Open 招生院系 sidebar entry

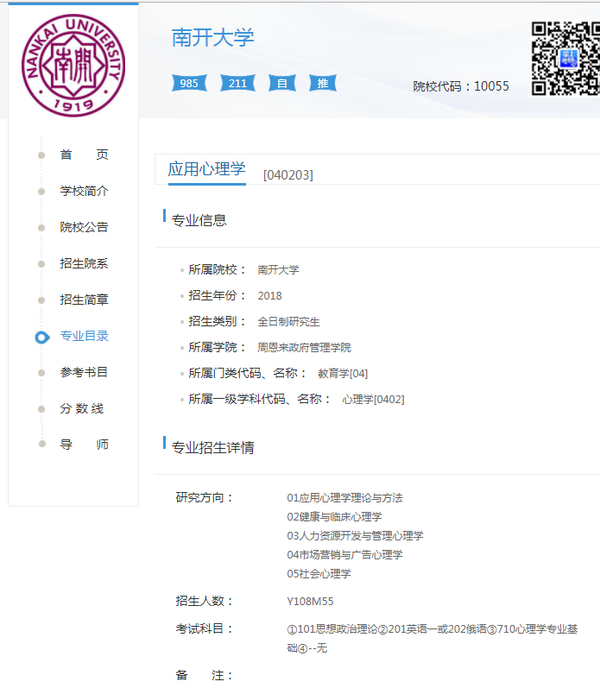(x=84, y=263)
